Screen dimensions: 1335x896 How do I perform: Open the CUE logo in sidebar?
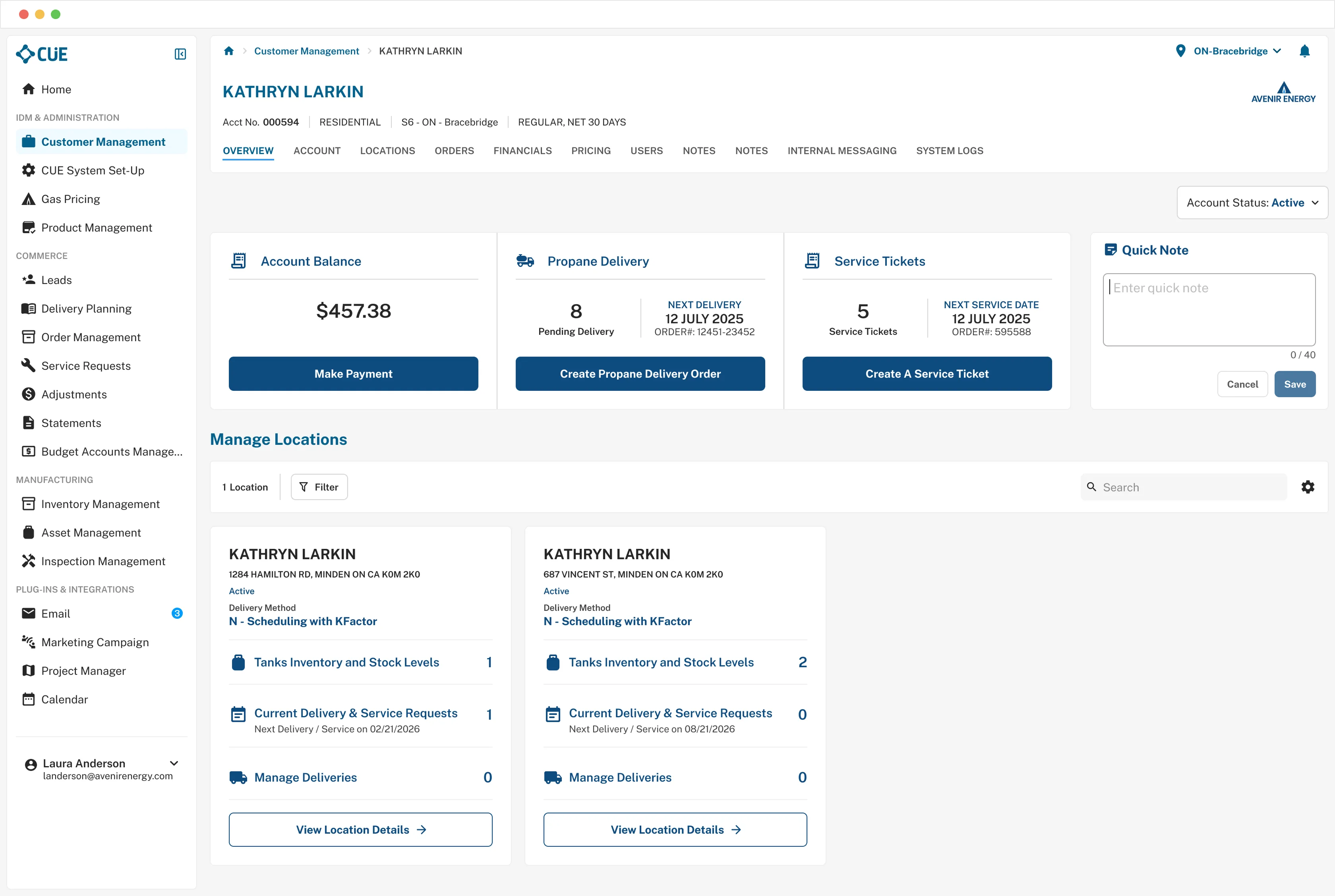tap(42, 54)
